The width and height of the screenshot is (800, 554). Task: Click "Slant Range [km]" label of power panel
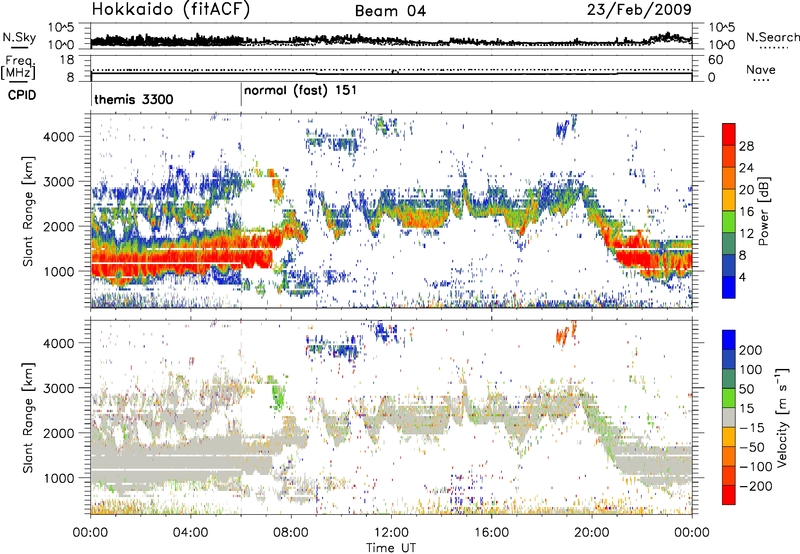pyautogui.click(x=28, y=211)
